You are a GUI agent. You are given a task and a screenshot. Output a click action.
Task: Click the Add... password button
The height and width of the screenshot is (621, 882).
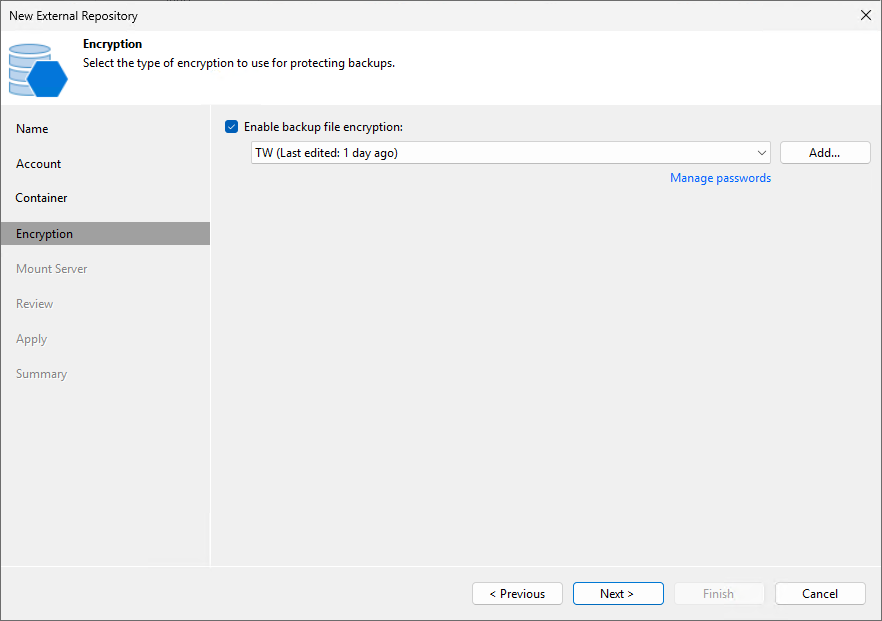[x=825, y=153]
